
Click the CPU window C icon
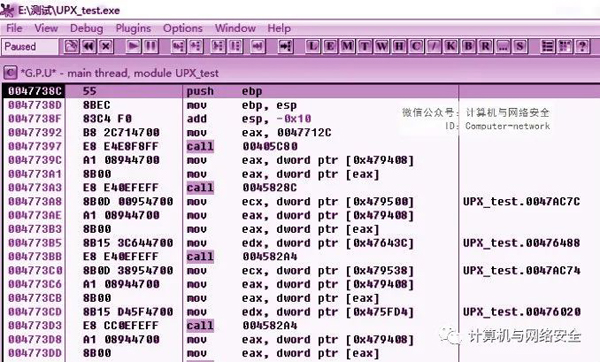click(x=10, y=73)
